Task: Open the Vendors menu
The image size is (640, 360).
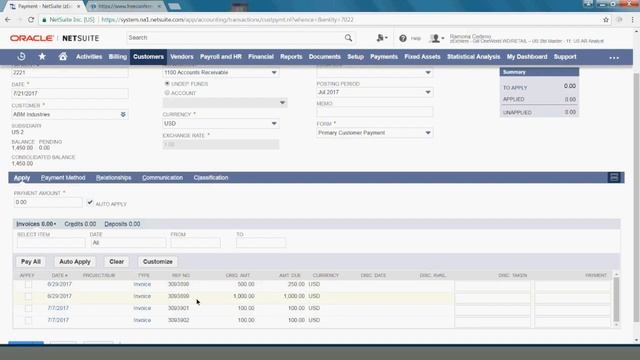Action: pos(182,57)
